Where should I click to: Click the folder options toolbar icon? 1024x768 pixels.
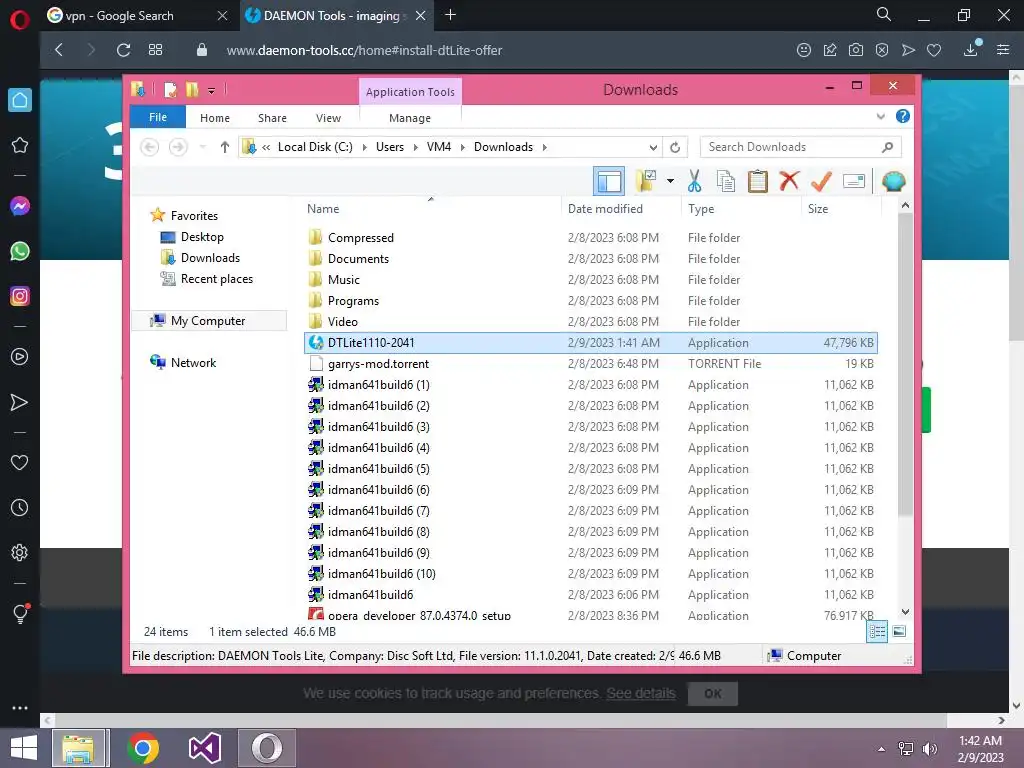click(646, 181)
